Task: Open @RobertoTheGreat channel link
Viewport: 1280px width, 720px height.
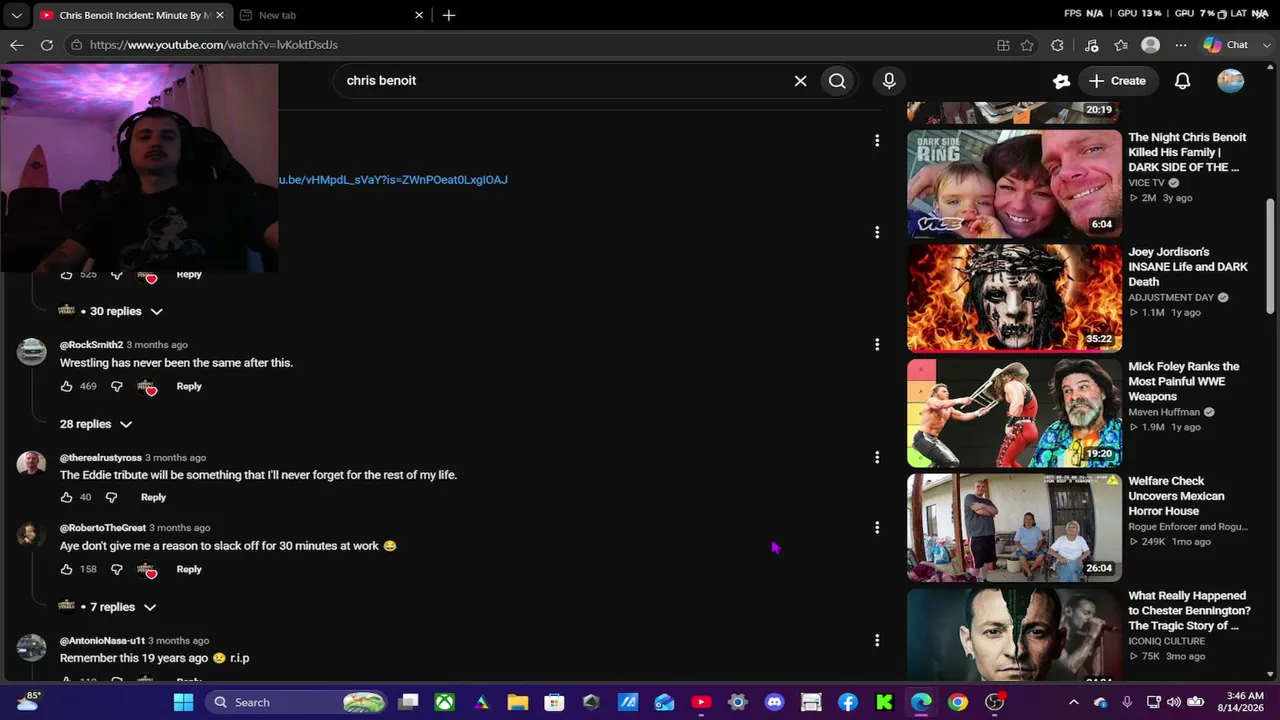Action: [102, 528]
